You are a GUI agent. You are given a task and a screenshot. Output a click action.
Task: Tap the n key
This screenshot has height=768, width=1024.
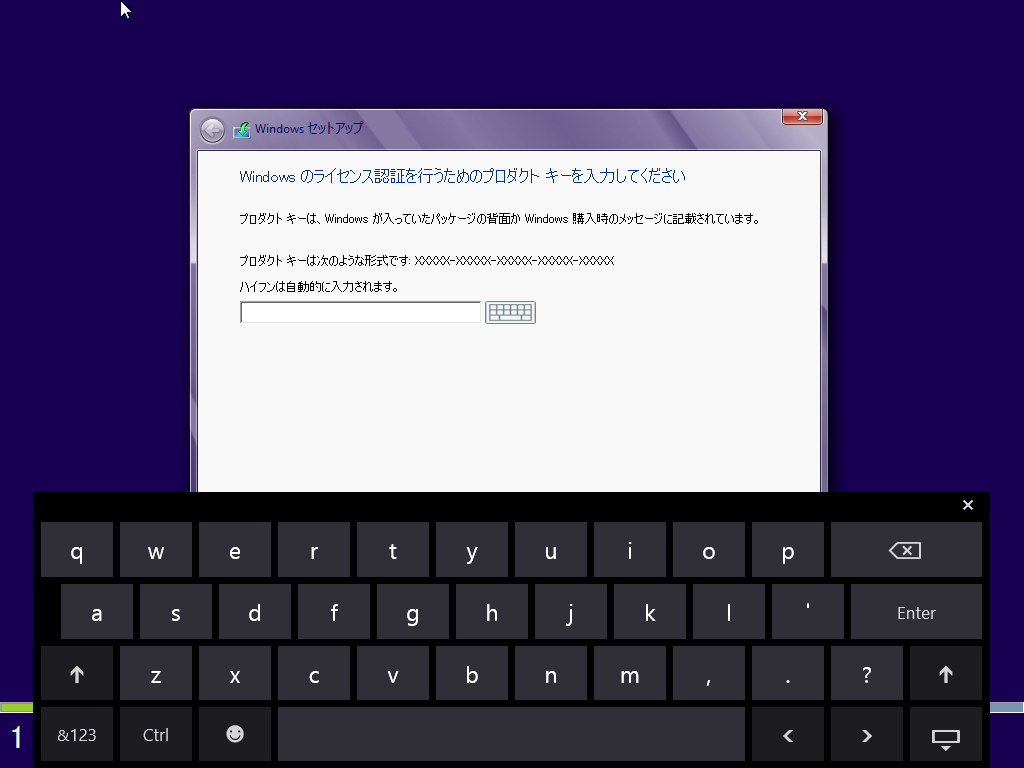coord(551,673)
